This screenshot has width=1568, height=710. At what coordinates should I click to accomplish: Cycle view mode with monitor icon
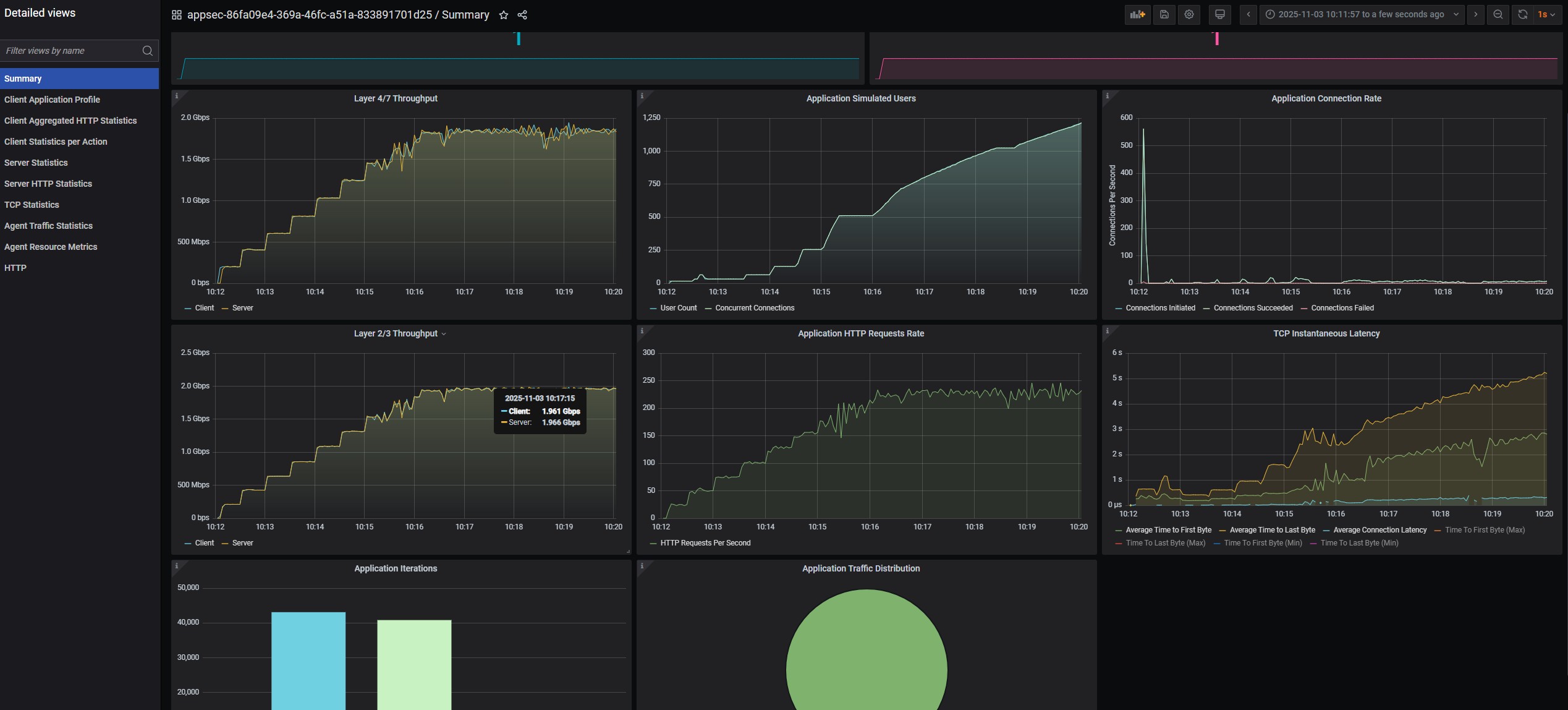[x=1219, y=15]
